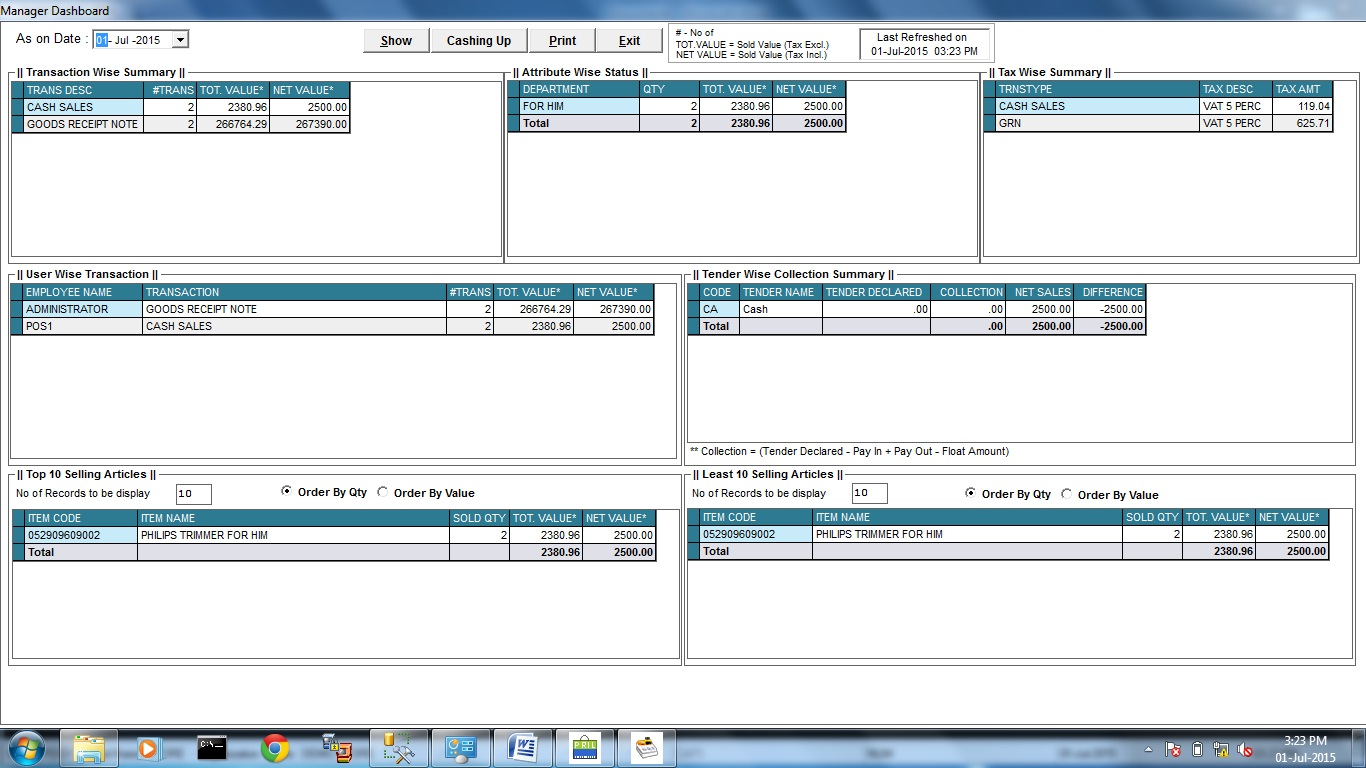Click Top 10 records count input field
This screenshot has height=768, width=1366.
click(193, 494)
